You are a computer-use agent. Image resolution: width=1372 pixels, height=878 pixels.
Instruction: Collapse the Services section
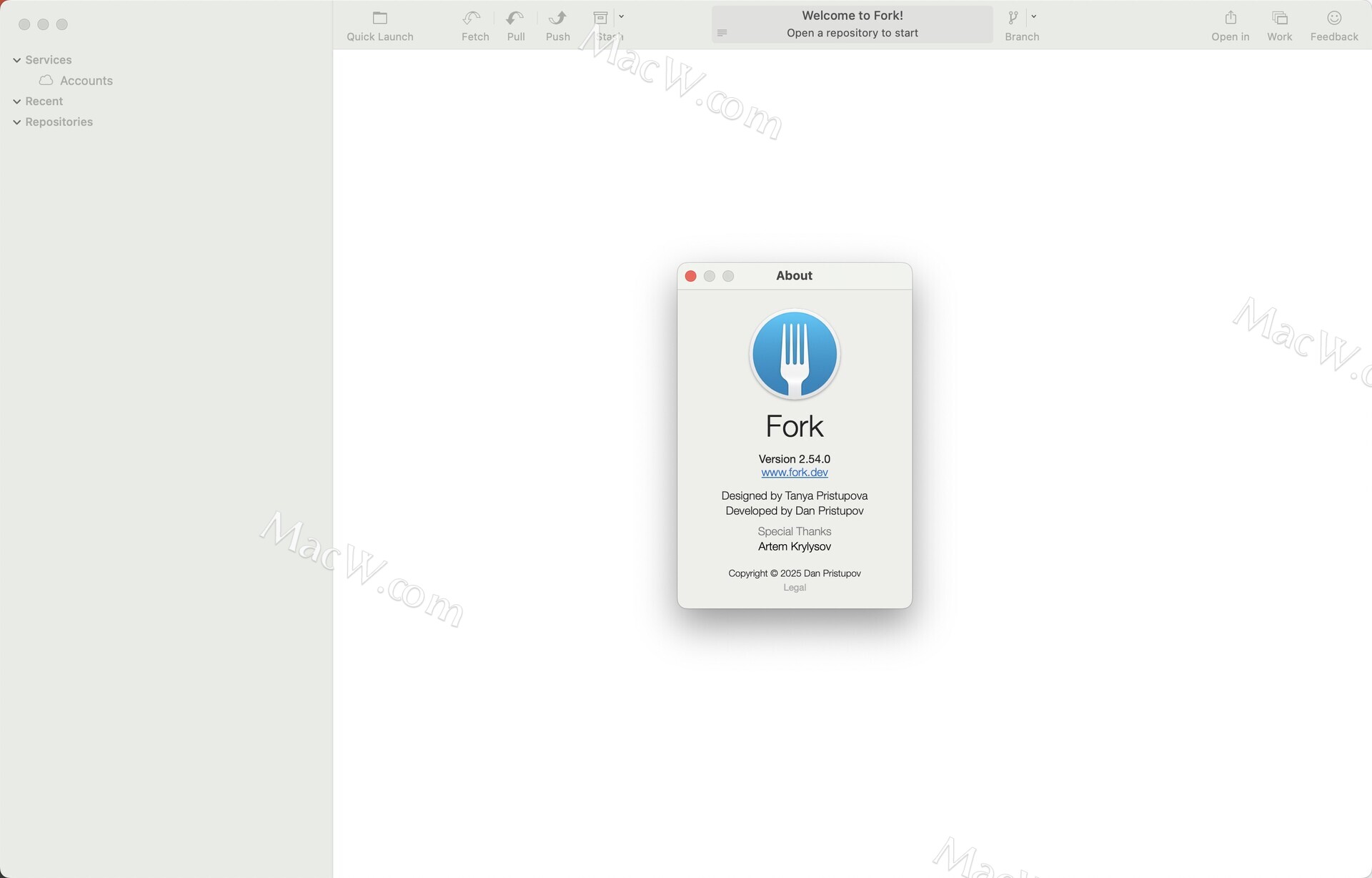(17, 60)
